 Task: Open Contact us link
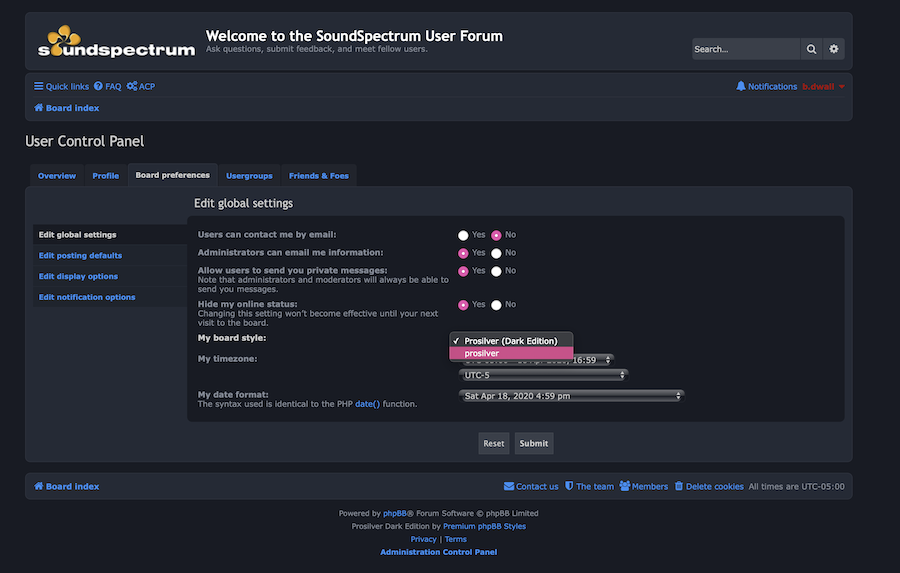[531, 486]
